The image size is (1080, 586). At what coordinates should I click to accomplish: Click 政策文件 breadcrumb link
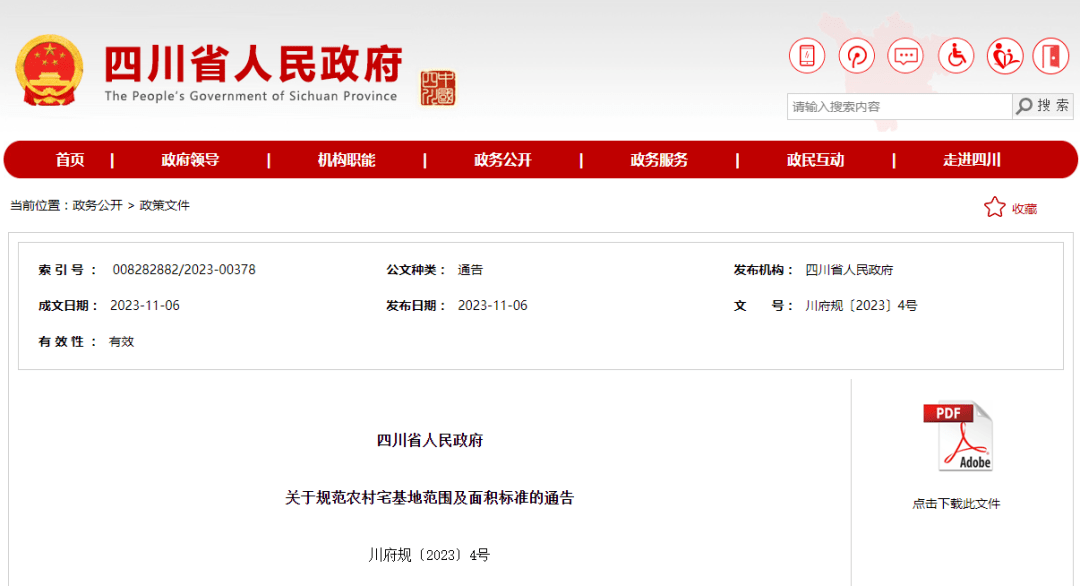[165, 205]
